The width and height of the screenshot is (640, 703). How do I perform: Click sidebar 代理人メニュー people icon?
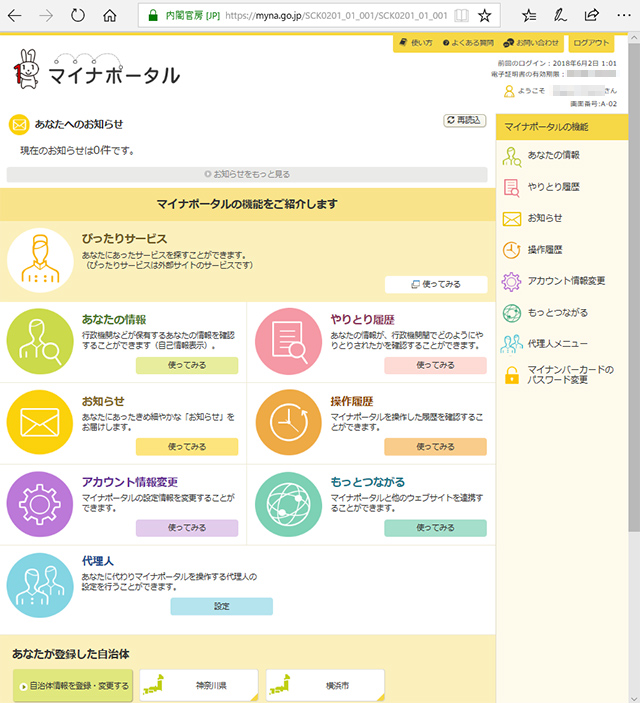511,344
